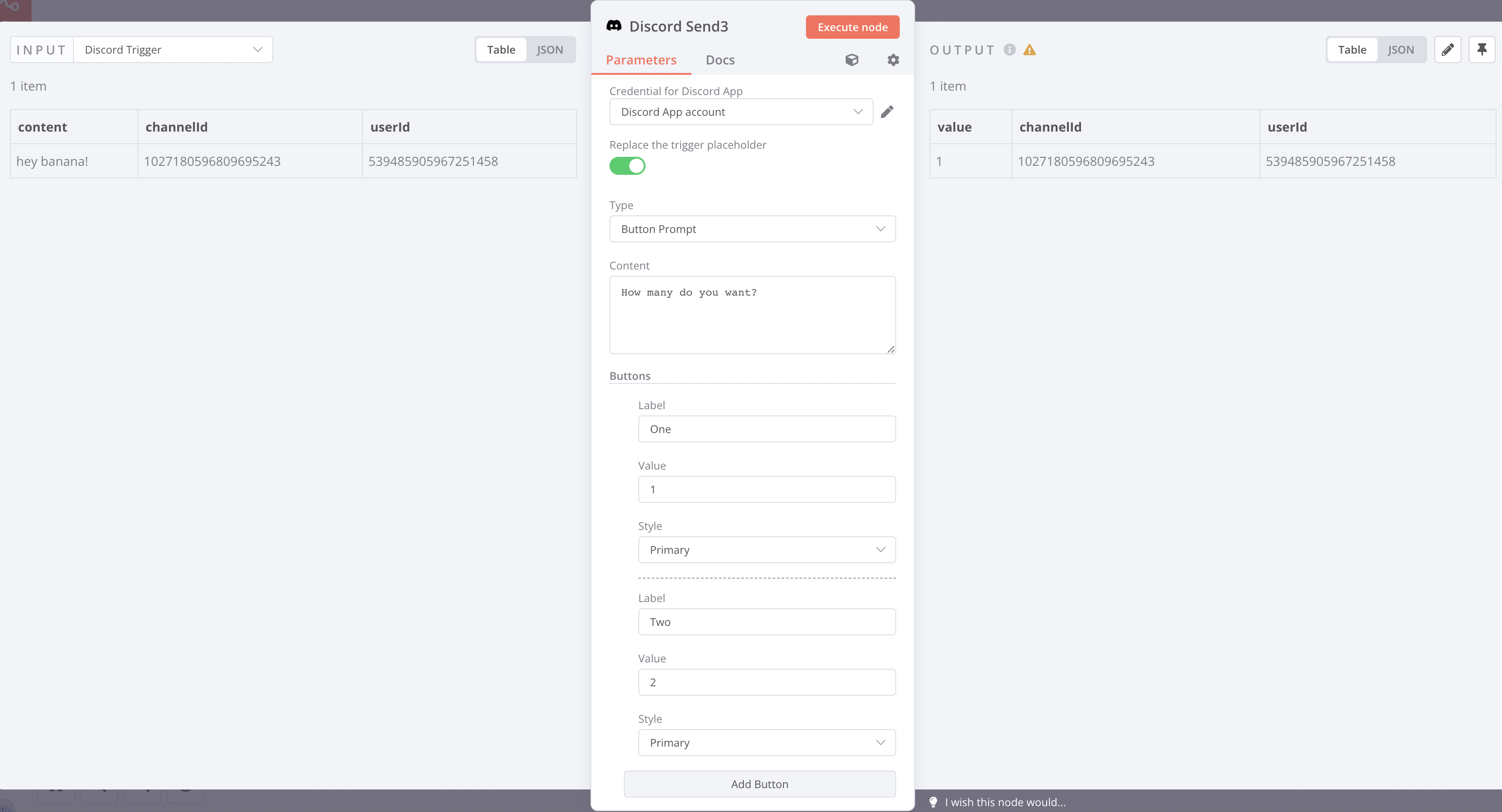Switch input view to JSON
The height and width of the screenshot is (812, 1502).
(x=549, y=50)
